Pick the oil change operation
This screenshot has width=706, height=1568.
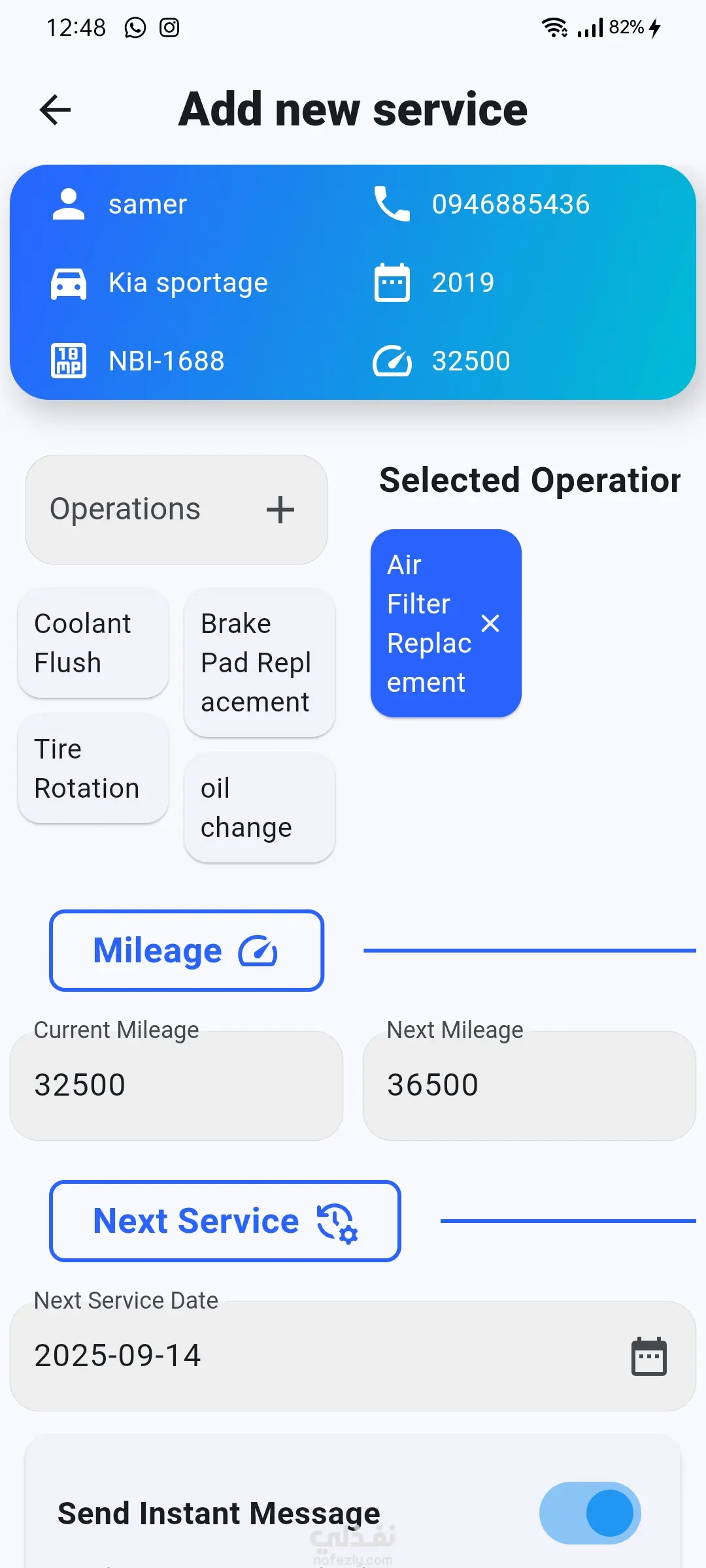click(260, 808)
